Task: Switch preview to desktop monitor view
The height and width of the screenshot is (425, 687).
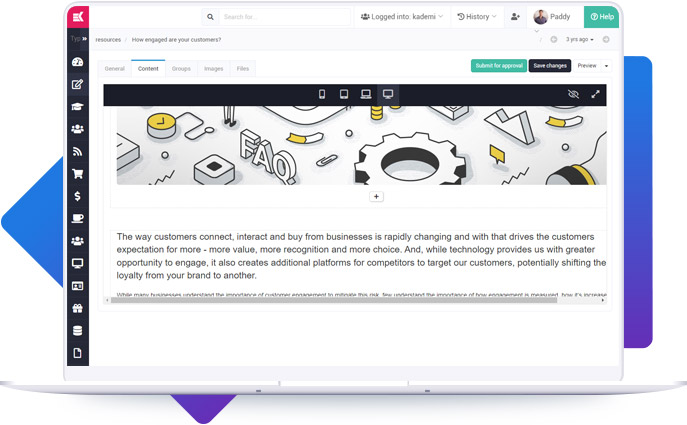Action: click(x=388, y=94)
